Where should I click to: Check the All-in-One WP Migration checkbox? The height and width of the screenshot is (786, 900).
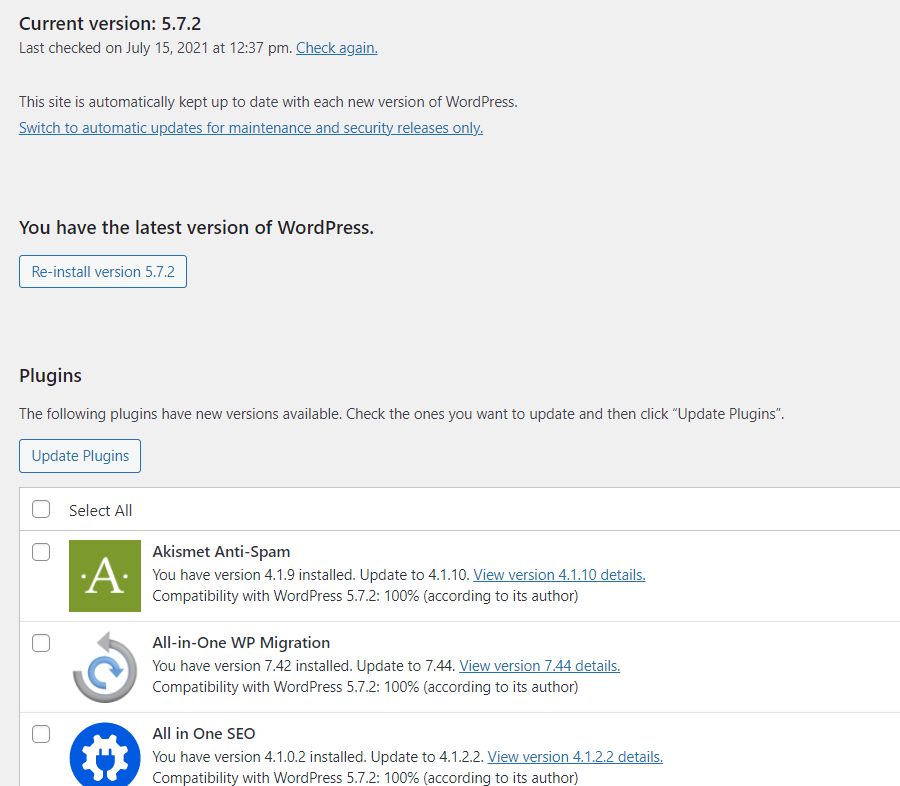41,643
